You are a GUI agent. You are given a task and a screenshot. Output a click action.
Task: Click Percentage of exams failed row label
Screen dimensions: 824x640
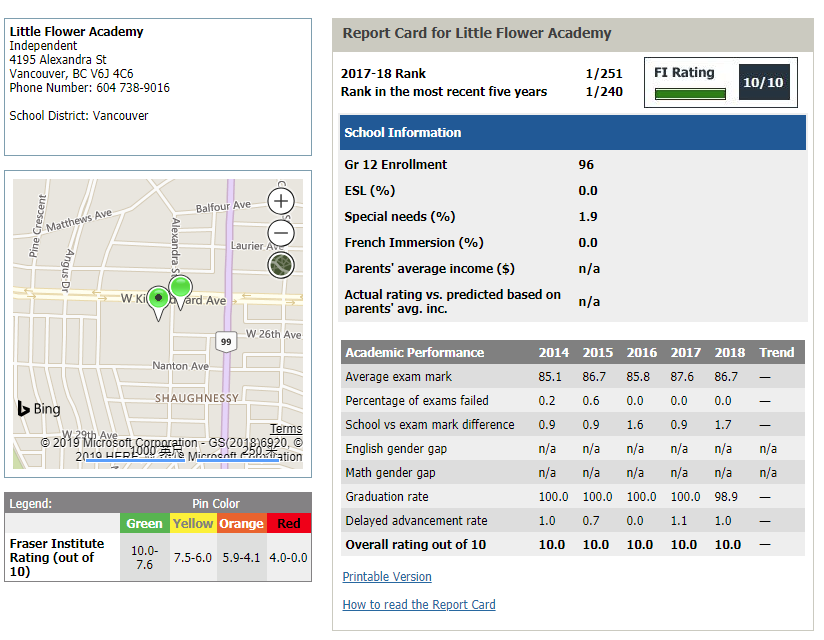coord(417,400)
